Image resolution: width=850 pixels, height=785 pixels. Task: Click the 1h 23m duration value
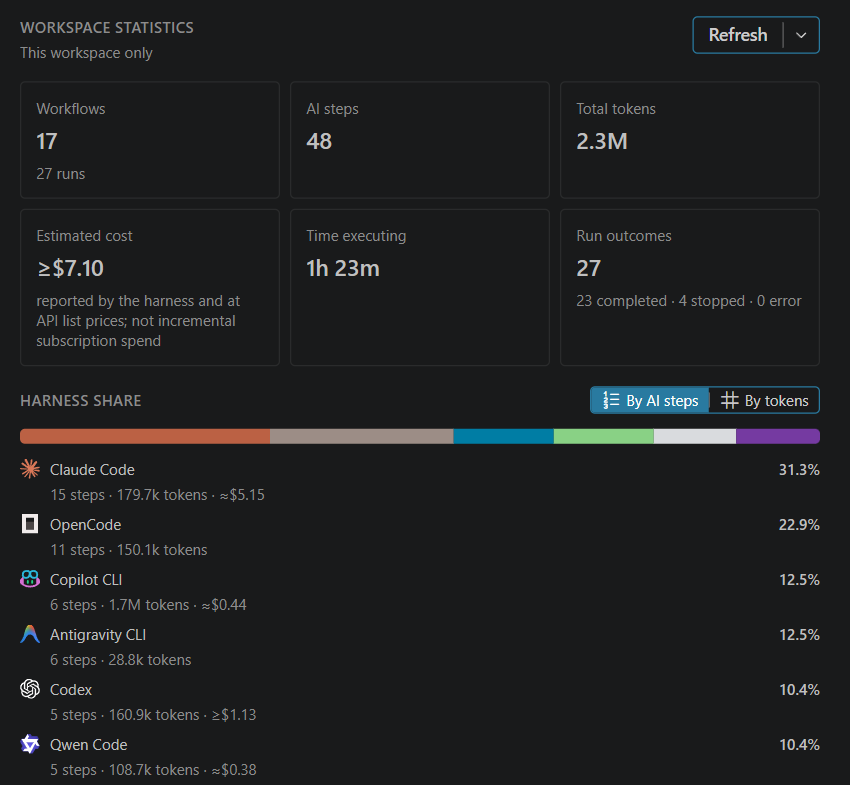point(343,268)
